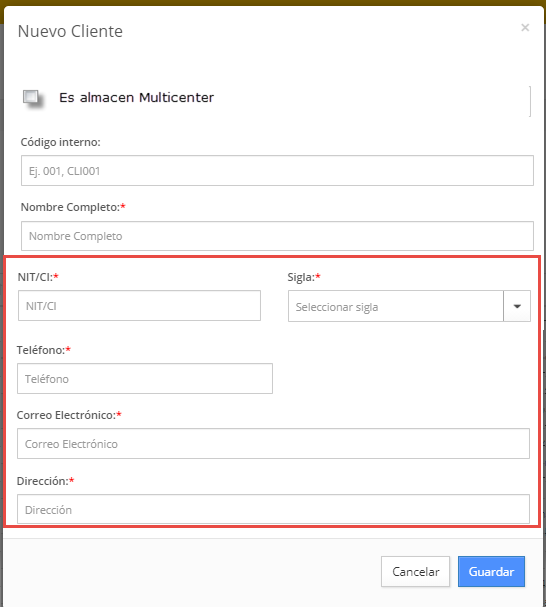Focus the Teléfono input field
The image size is (546, 607).
coord(145,379)
